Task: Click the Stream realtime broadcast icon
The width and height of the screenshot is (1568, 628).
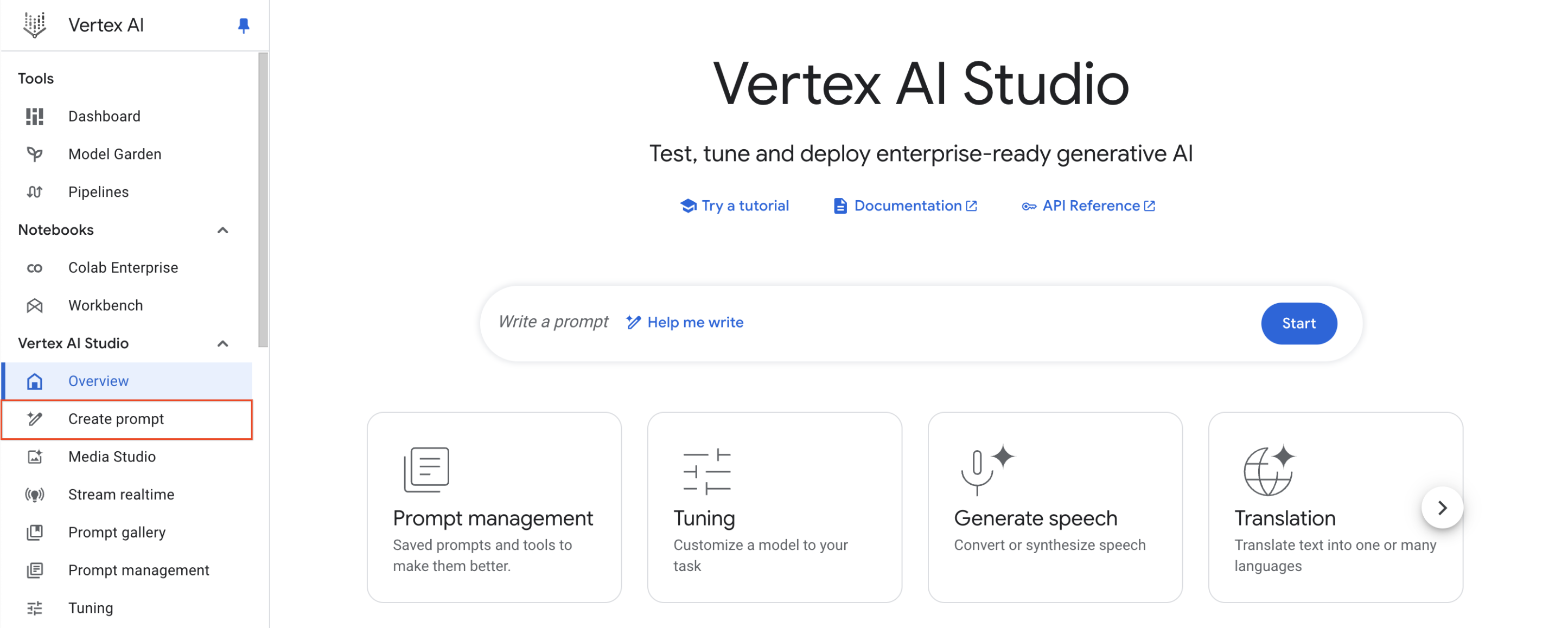Action: [35, 495]
